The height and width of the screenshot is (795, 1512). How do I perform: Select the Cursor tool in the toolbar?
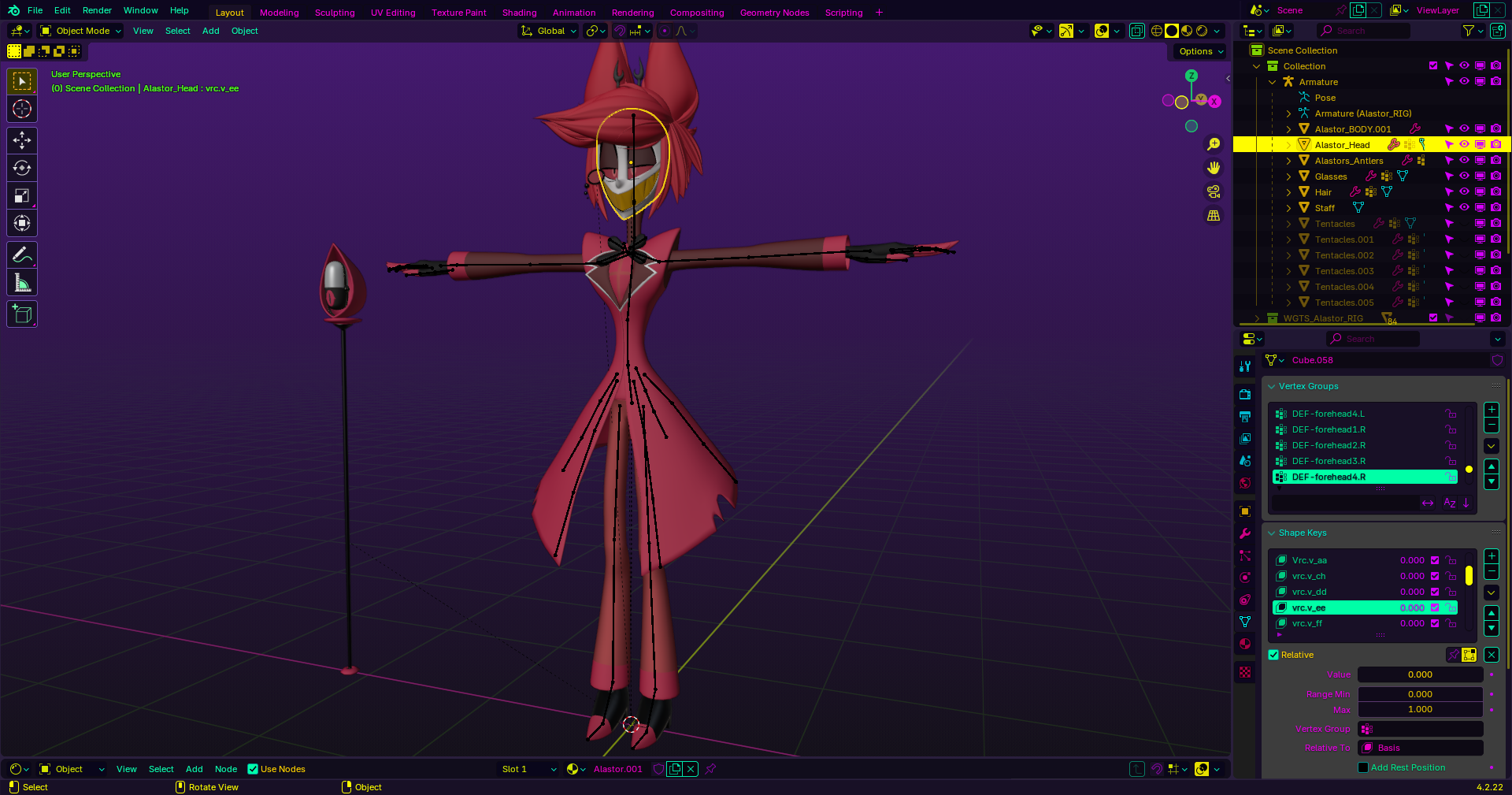[22, 109]
